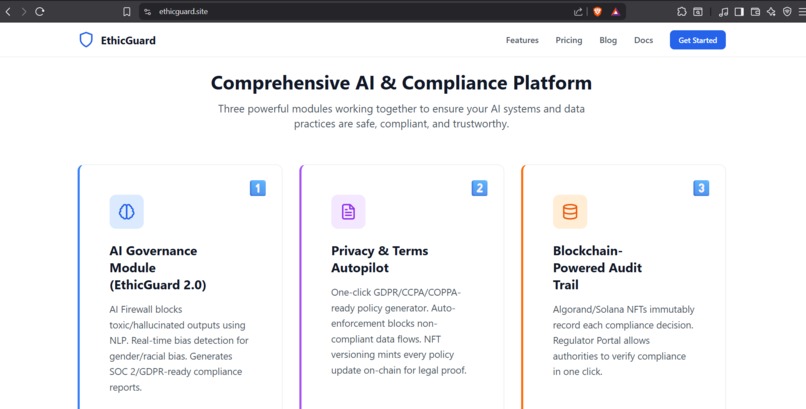Click the Privacy & Terms Autopilot heading
This screenshot has width=806, height=409.
point(379,259)
